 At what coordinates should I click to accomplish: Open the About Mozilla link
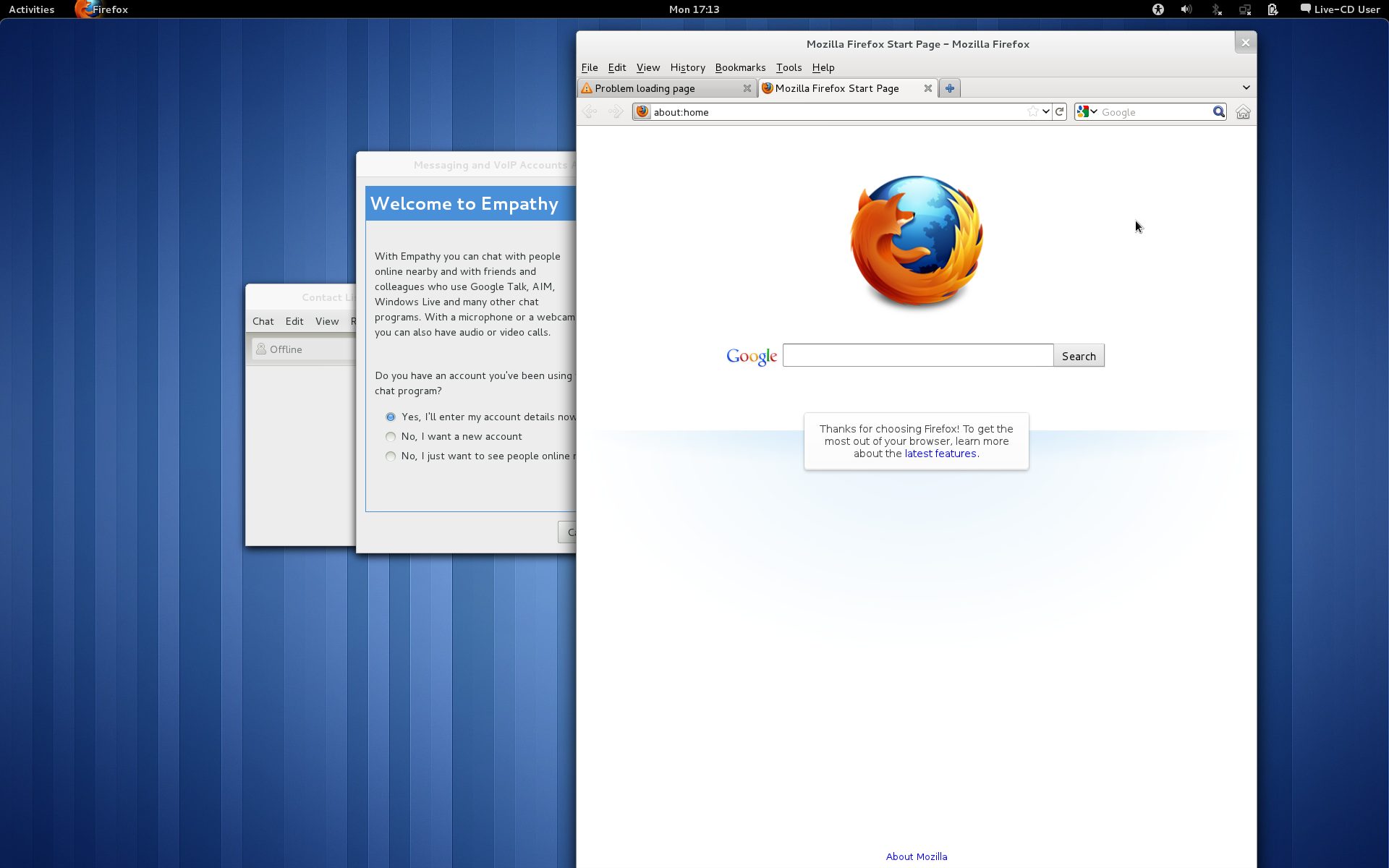917,856
